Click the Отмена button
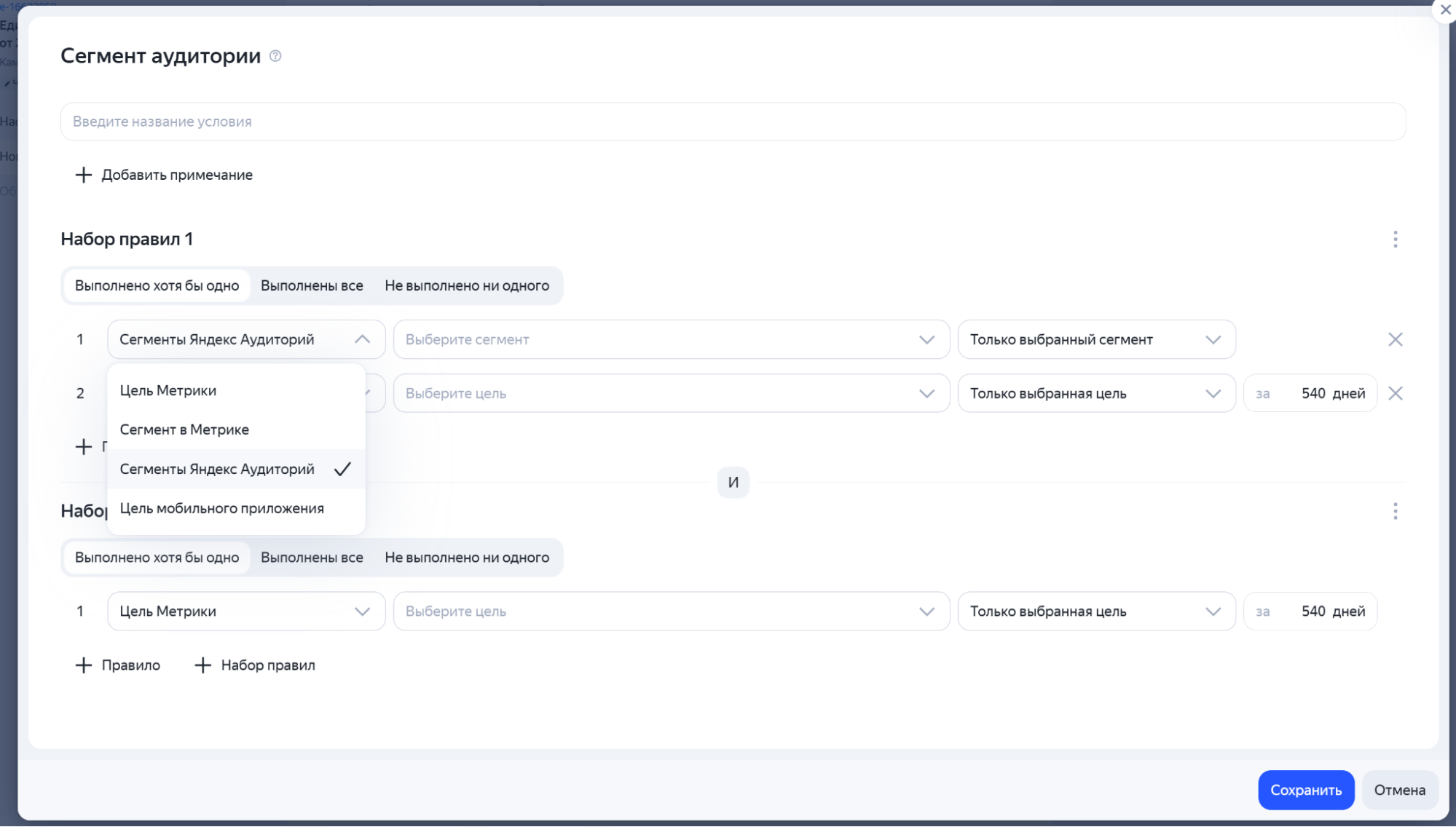The image size is (1456, 827). 1399,790
